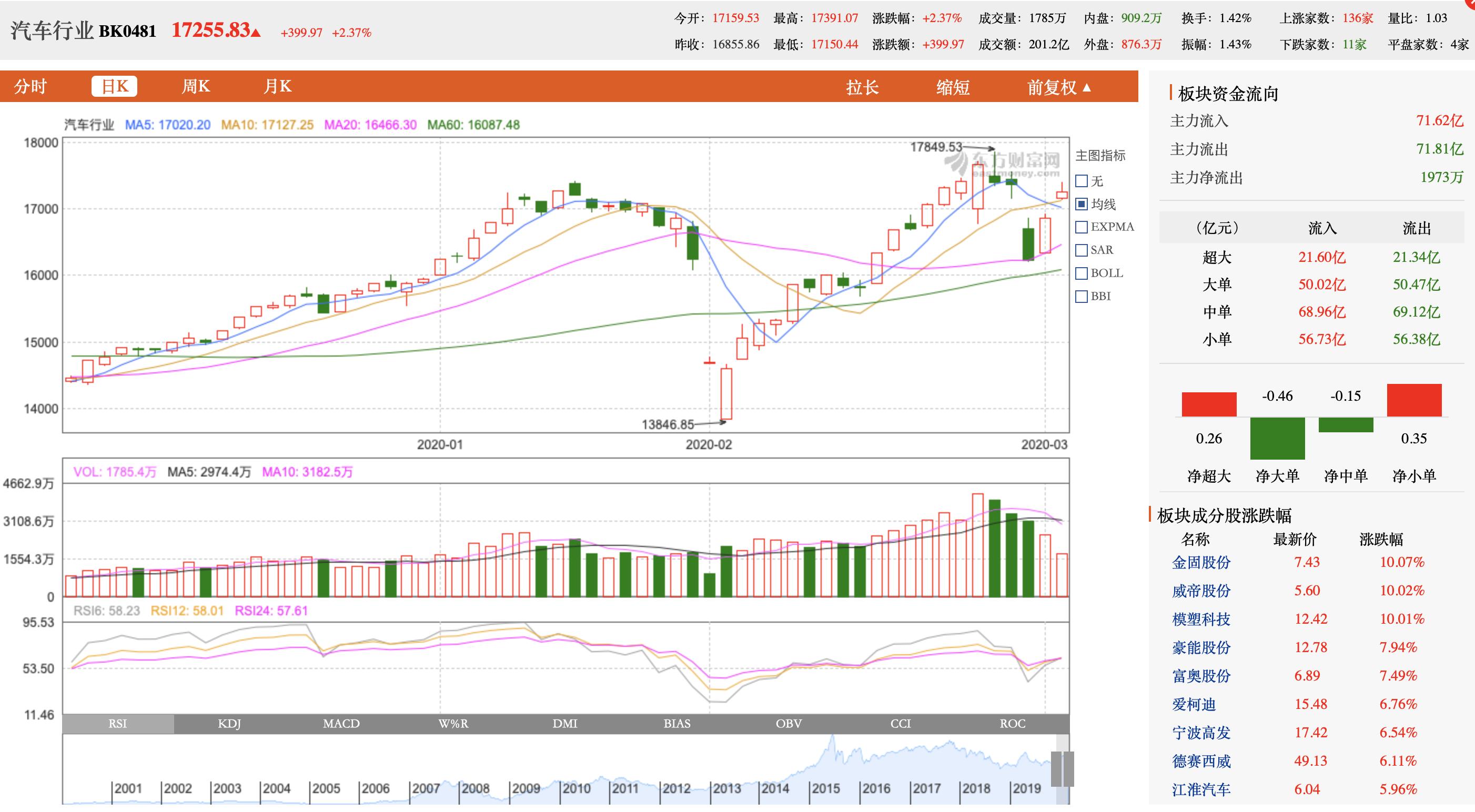Click the red 净小单 bar
This screenshot has height=812, width=1475.
[1414, 400]
